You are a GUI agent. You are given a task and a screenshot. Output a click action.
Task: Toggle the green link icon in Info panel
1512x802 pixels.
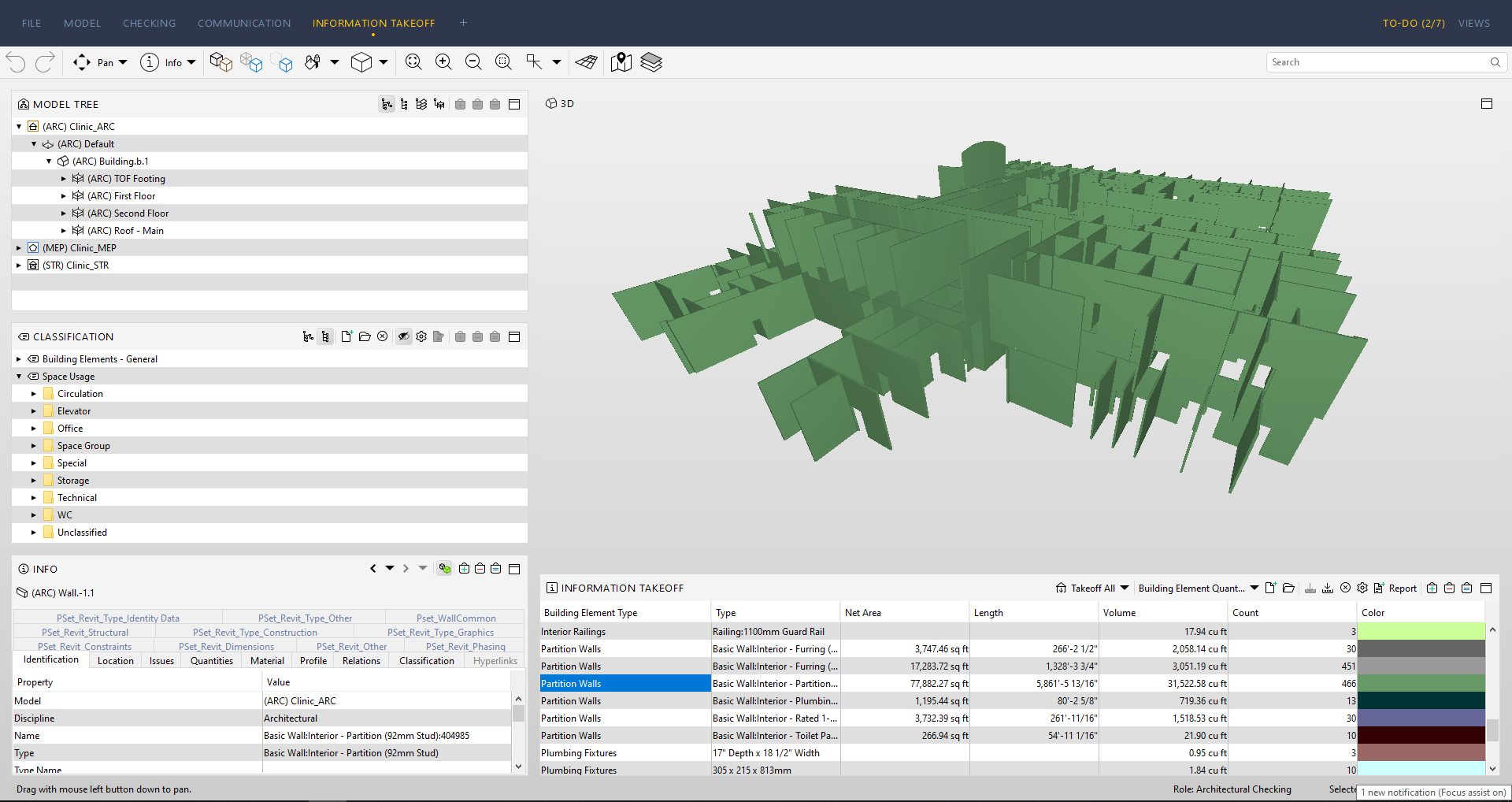click(445, 569)
